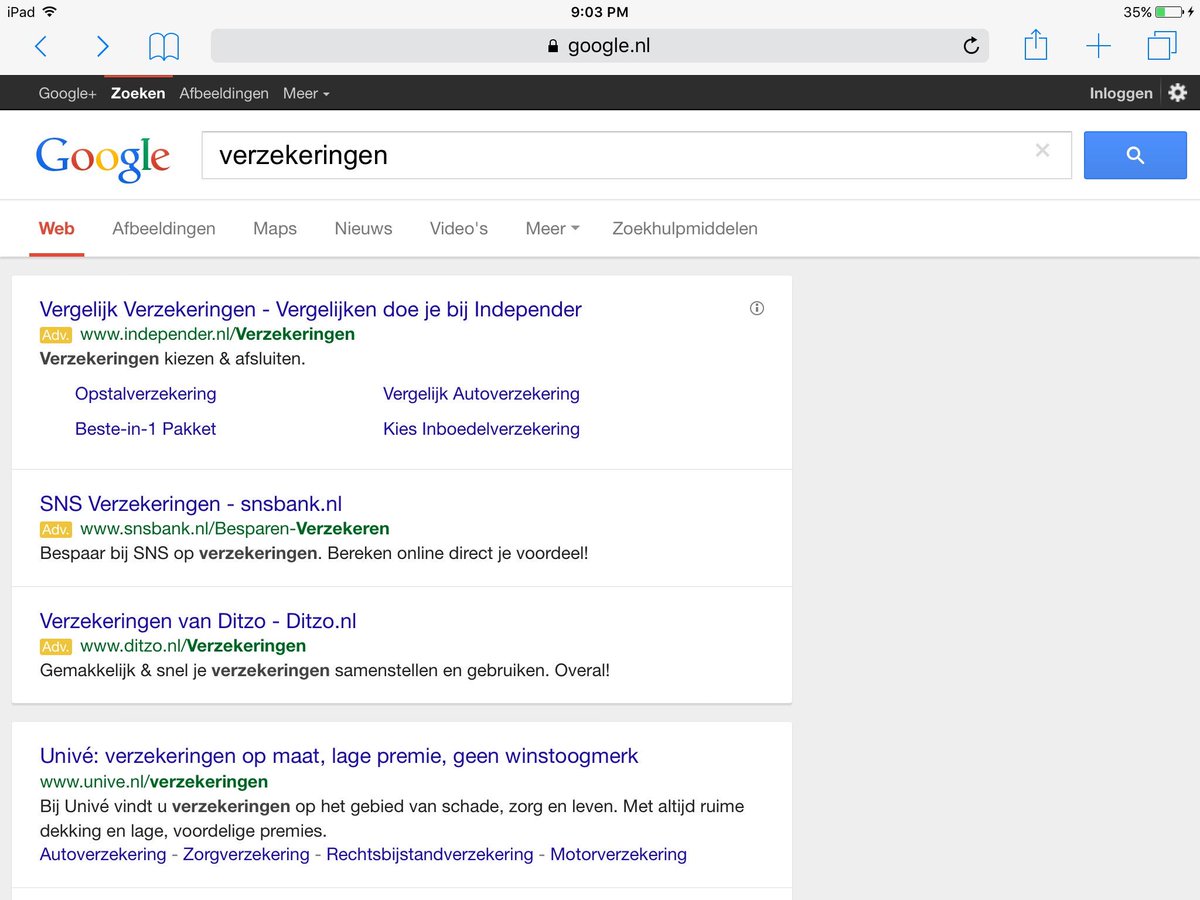The image size is (1200, 900).
Task: Click the Rechtsbijstandverzekering link under Univé
Action: click(x=430, y=854)
